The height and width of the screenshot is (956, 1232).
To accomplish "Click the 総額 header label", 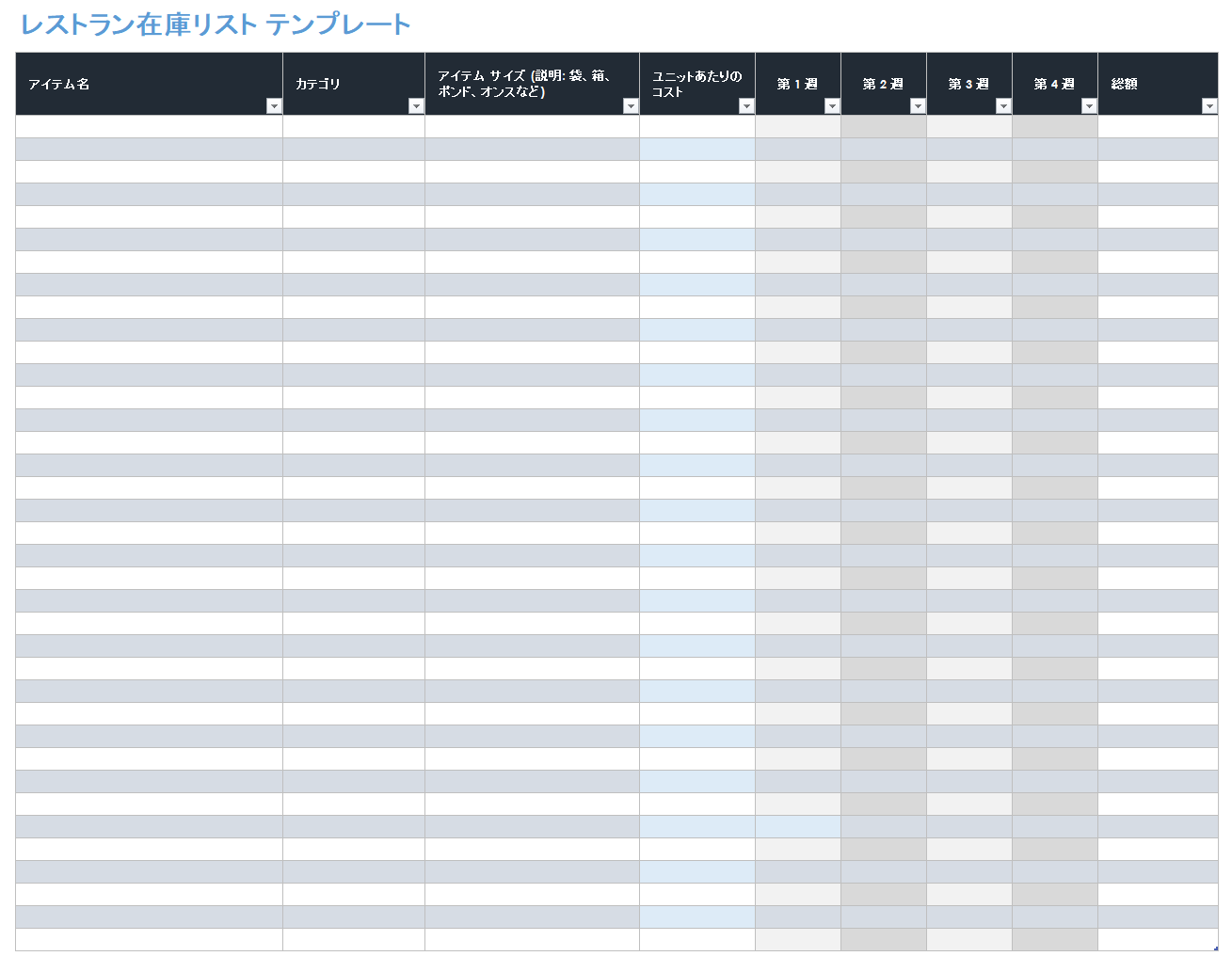I will pos(1125,84).
